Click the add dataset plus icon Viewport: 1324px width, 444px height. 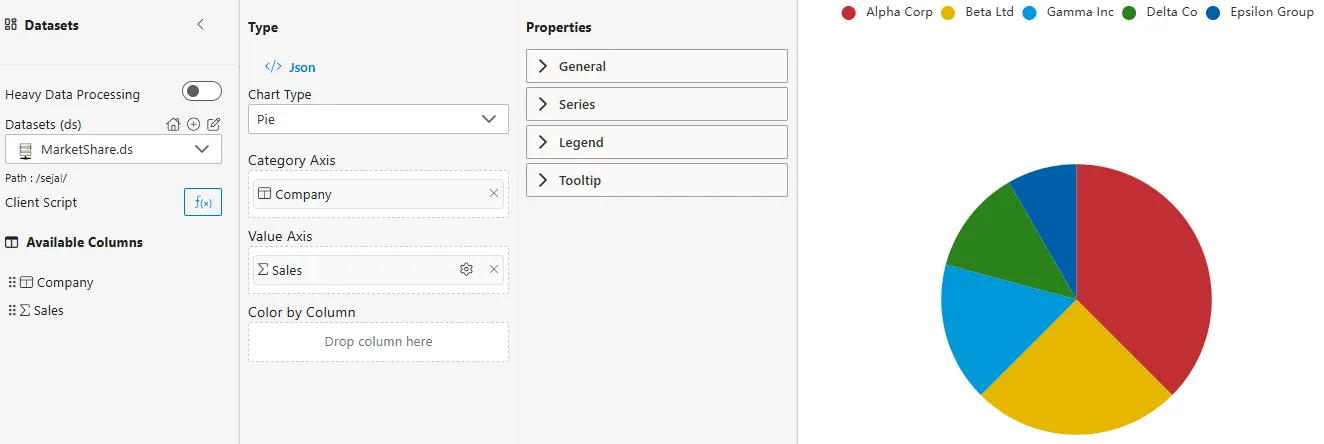tap(194, 125)
